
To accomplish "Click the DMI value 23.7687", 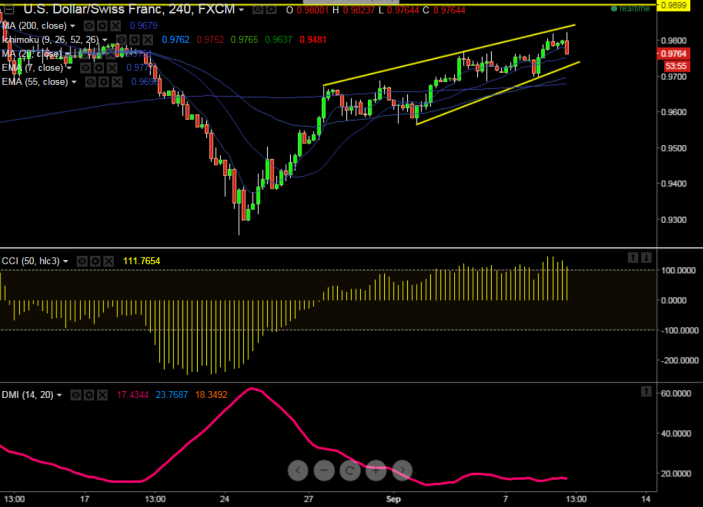I will click(x=172, y=395).
